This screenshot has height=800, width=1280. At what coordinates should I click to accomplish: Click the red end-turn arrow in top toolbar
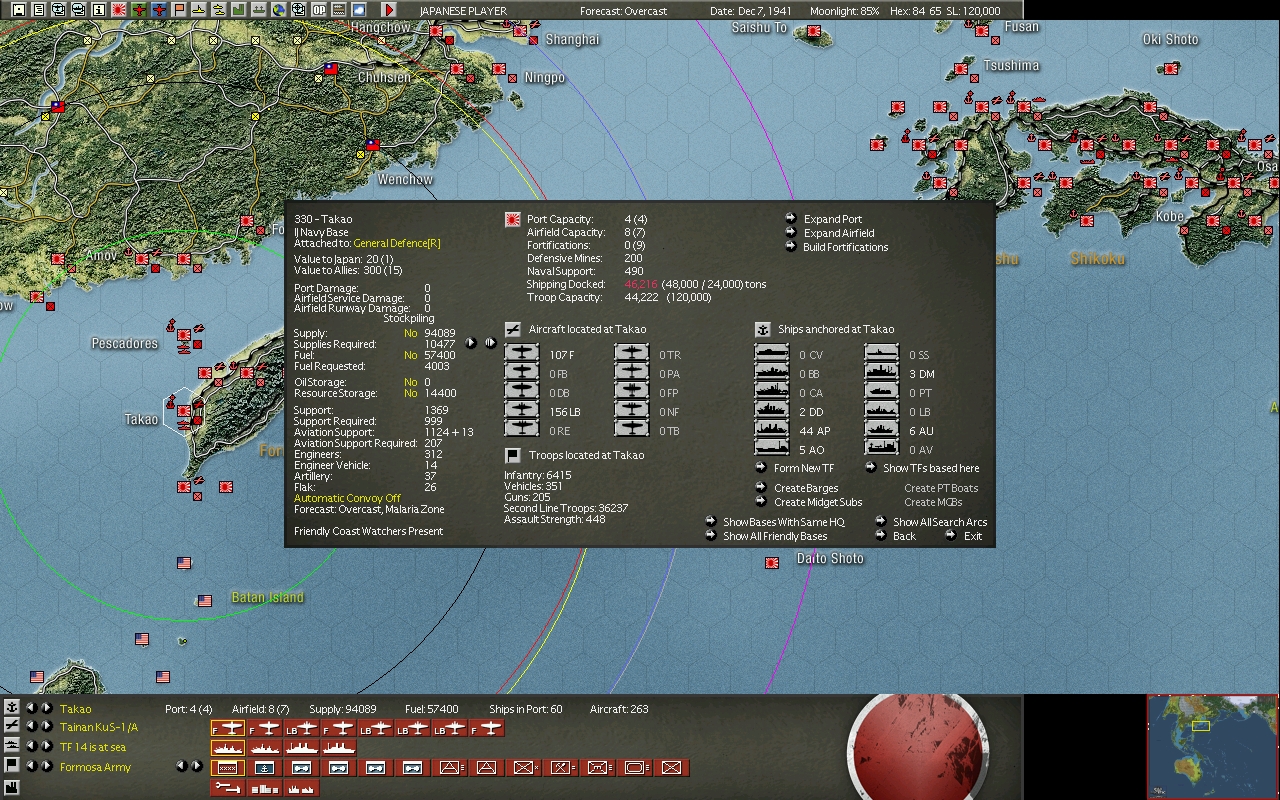(x=389, y=10)
